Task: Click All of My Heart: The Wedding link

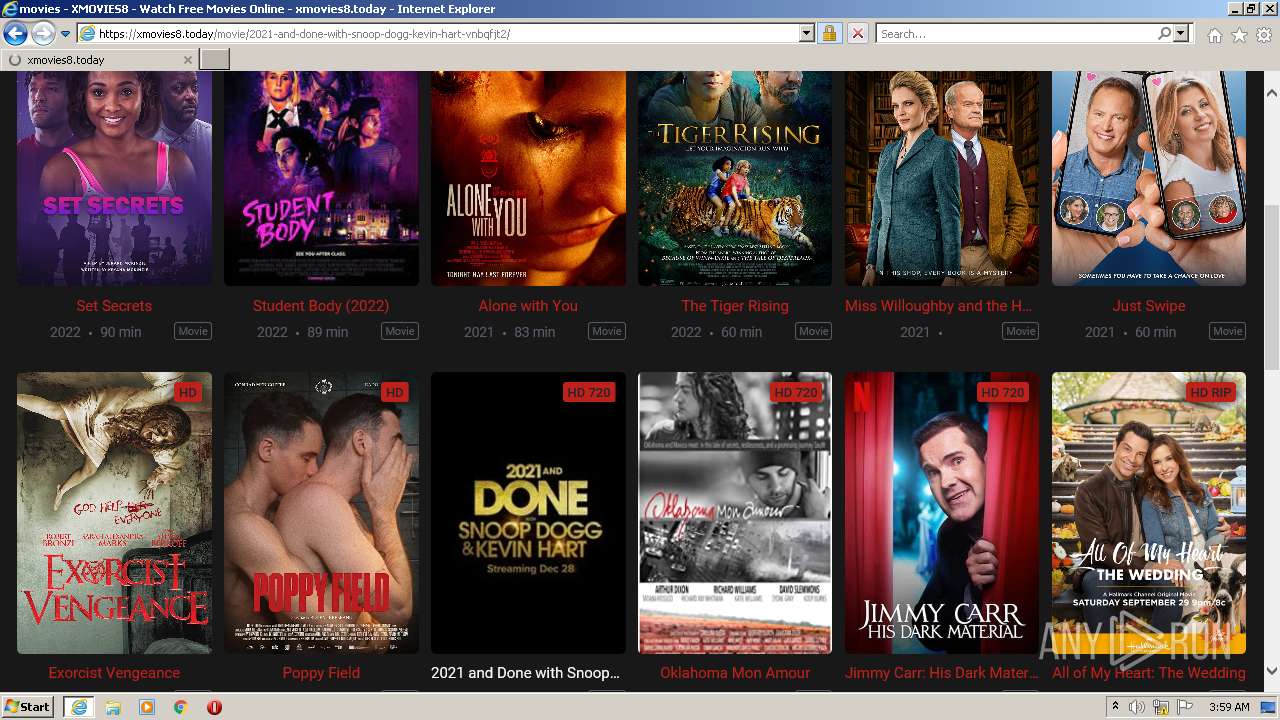Action: pyautogui.click(x=1149, y=673)
